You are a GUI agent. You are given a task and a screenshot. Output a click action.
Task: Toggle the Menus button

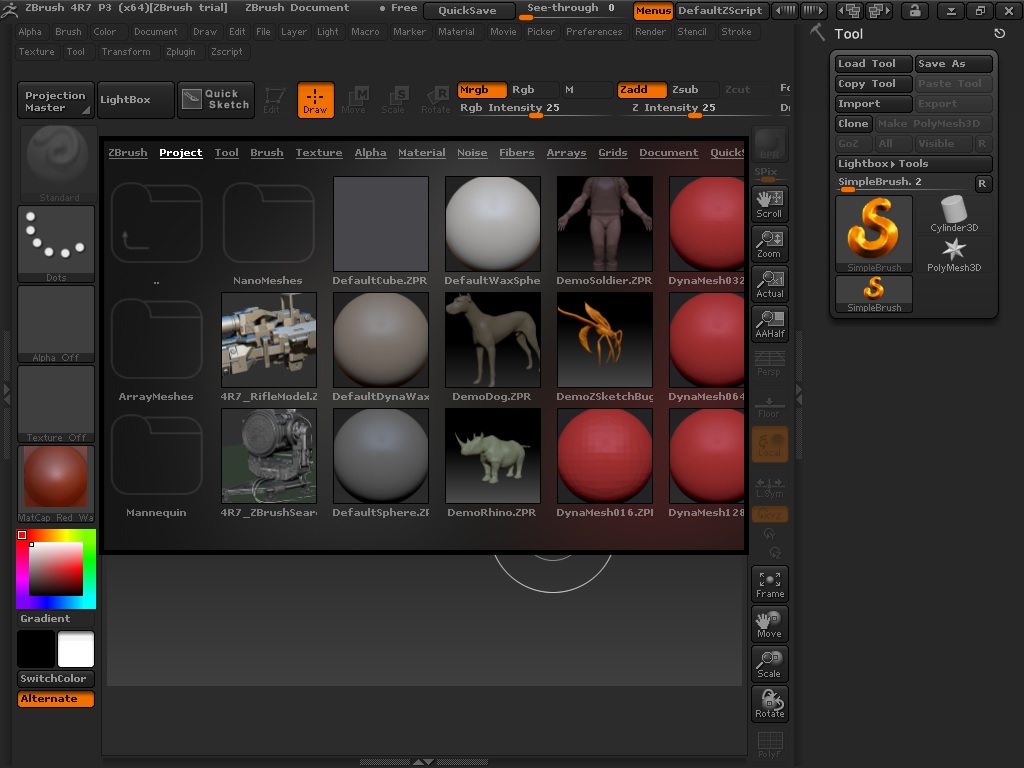[x=653, y=10]
